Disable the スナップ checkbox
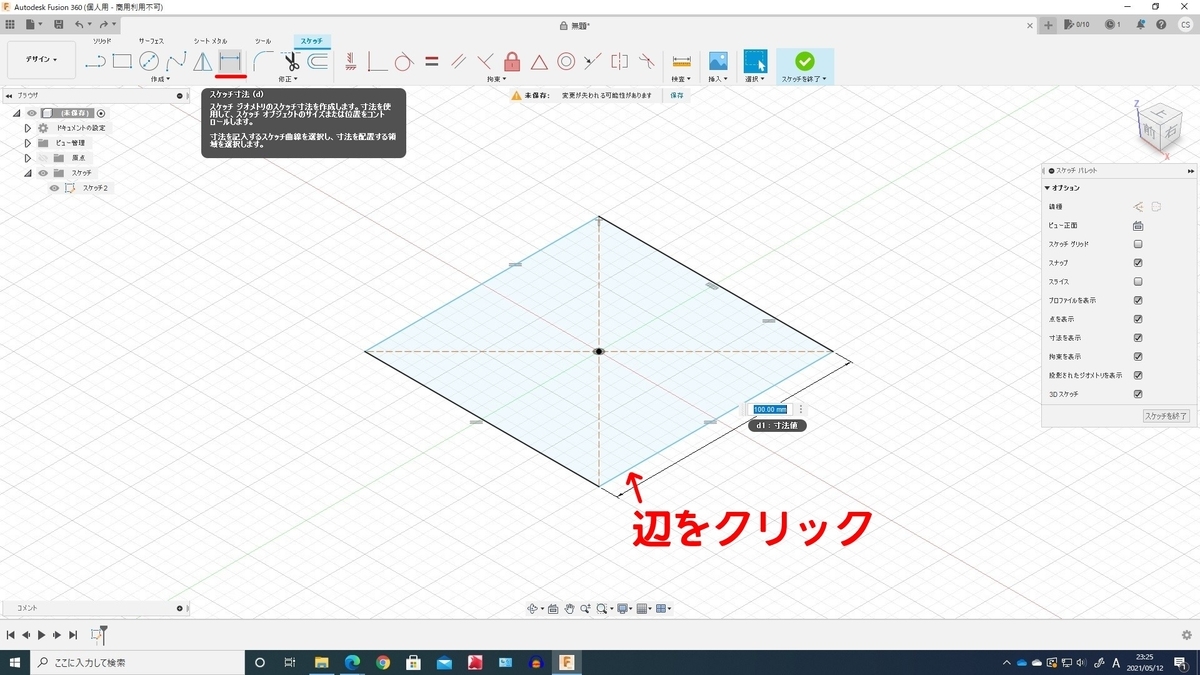Viewport: 1200px width, 675px height. click(x=1139, y=262)
